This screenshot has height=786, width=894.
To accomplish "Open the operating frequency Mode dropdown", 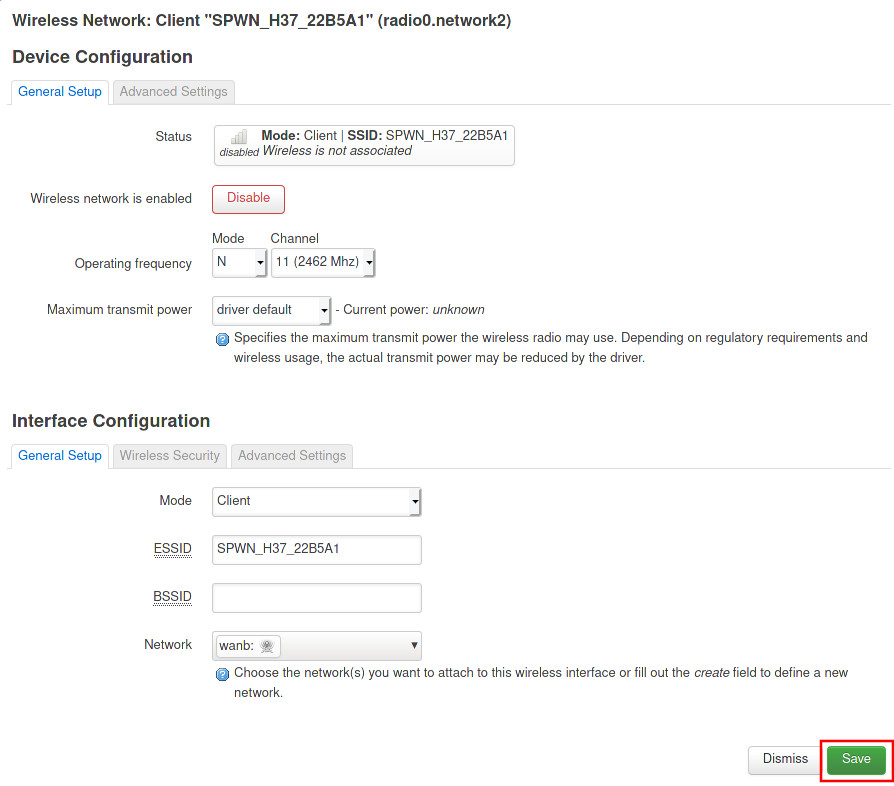I will [240, 263].
